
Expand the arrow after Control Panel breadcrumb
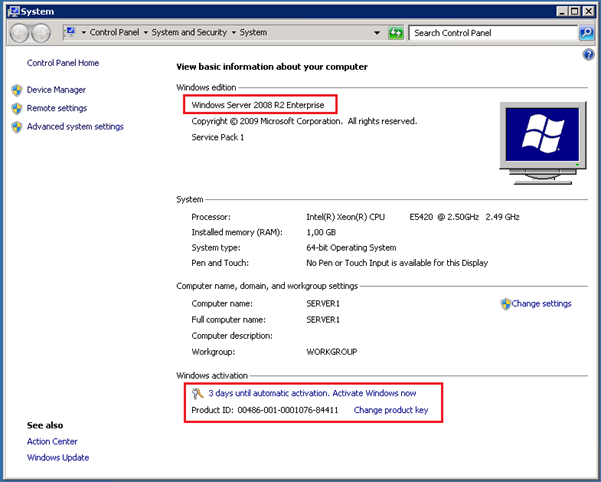(x=147, y=33)
